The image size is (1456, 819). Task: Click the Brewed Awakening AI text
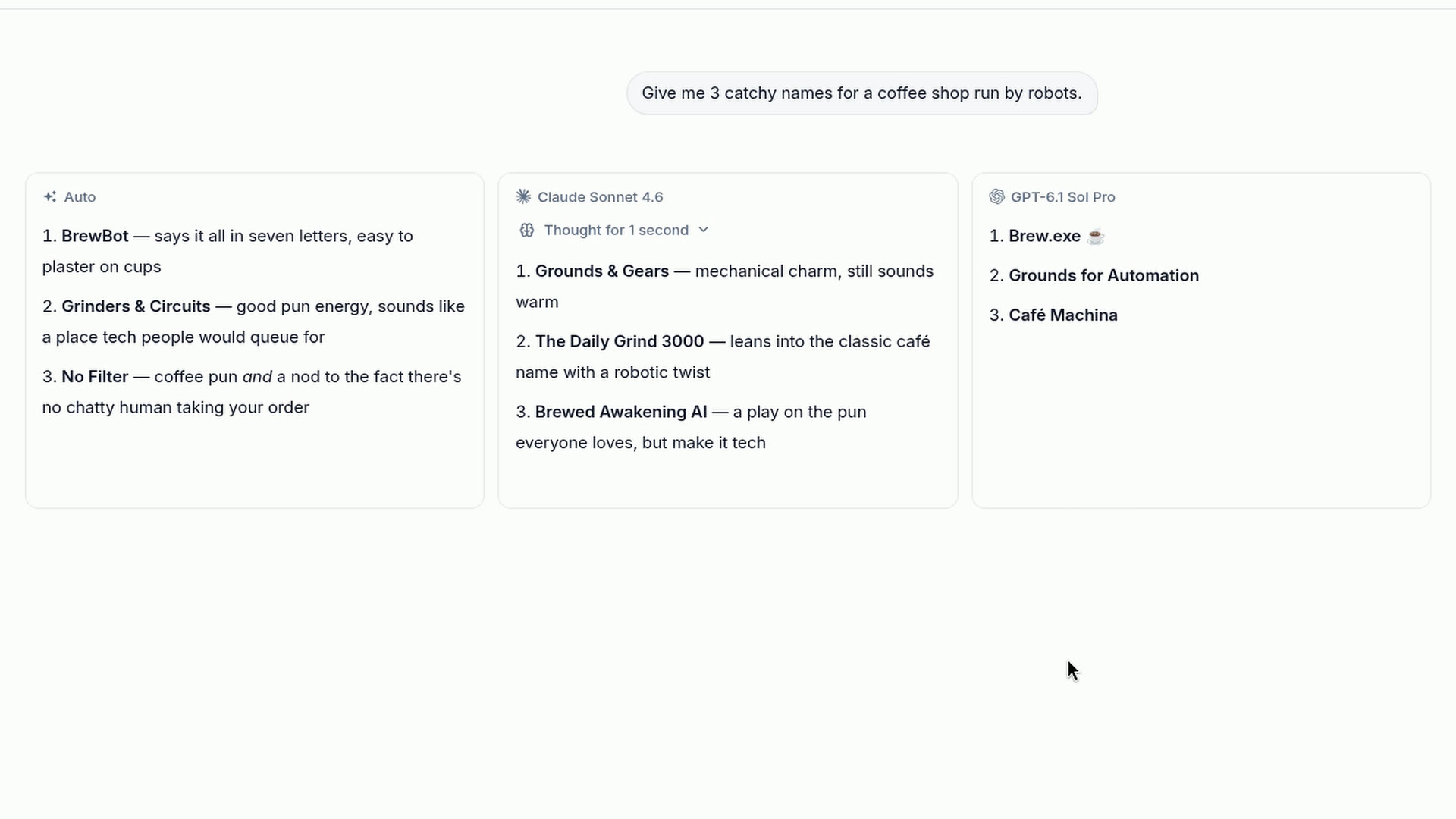click(621, 413)
